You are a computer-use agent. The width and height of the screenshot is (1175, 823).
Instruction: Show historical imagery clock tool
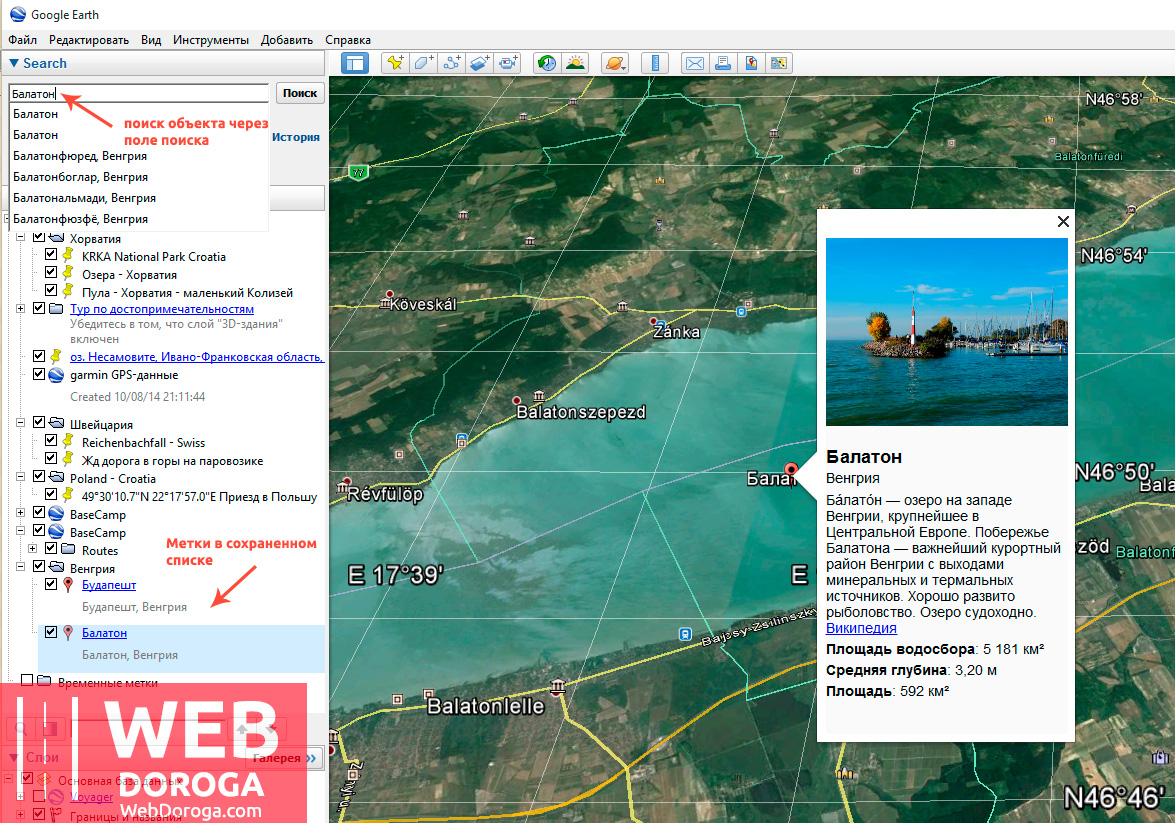[547, 63]
